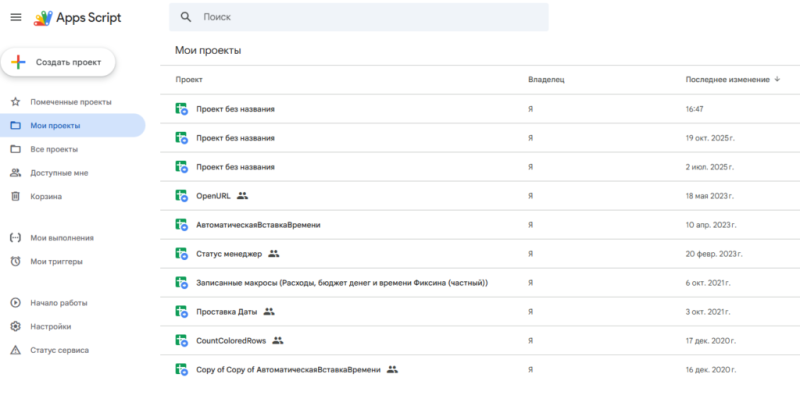800x406 pixels.
Task: Click shared icon next to Проставка Даты
Action: [269, 311]
